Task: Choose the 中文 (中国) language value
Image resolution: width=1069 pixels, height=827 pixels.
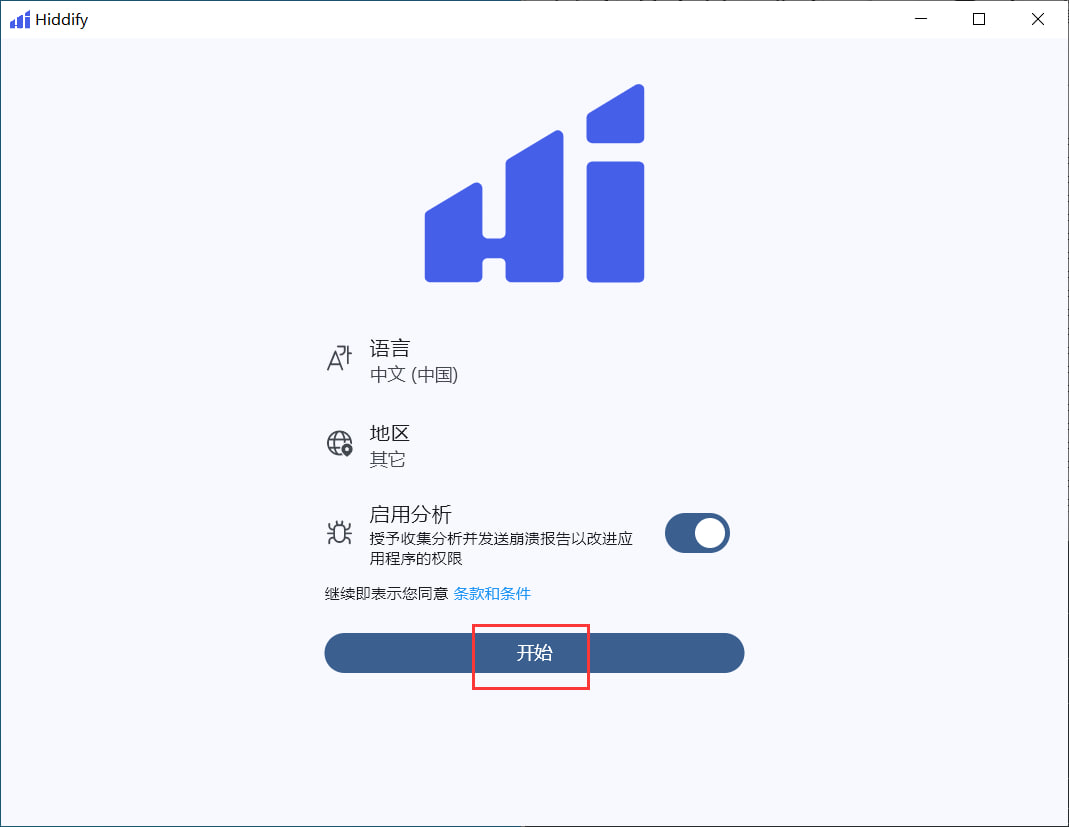Action: pos(414,375)
